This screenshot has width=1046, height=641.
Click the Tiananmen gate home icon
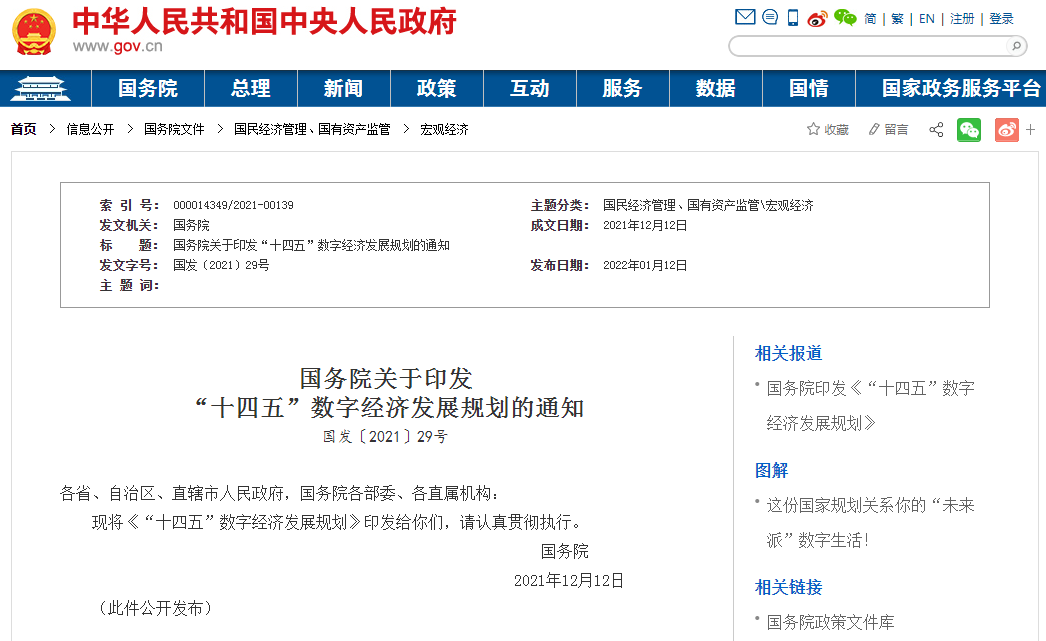pos(41,88)
